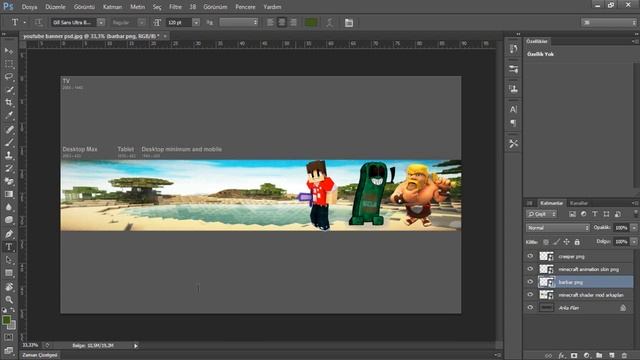
Task: Select the Eraser tool
Action: tap(9, 181)
